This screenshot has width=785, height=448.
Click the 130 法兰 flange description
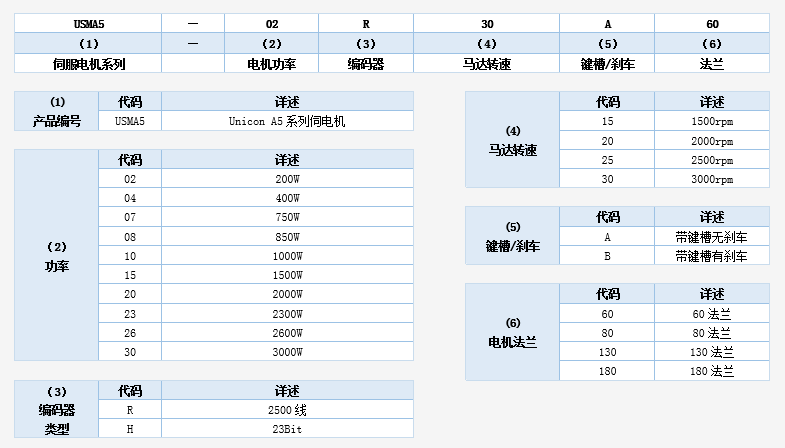(712, 352)
